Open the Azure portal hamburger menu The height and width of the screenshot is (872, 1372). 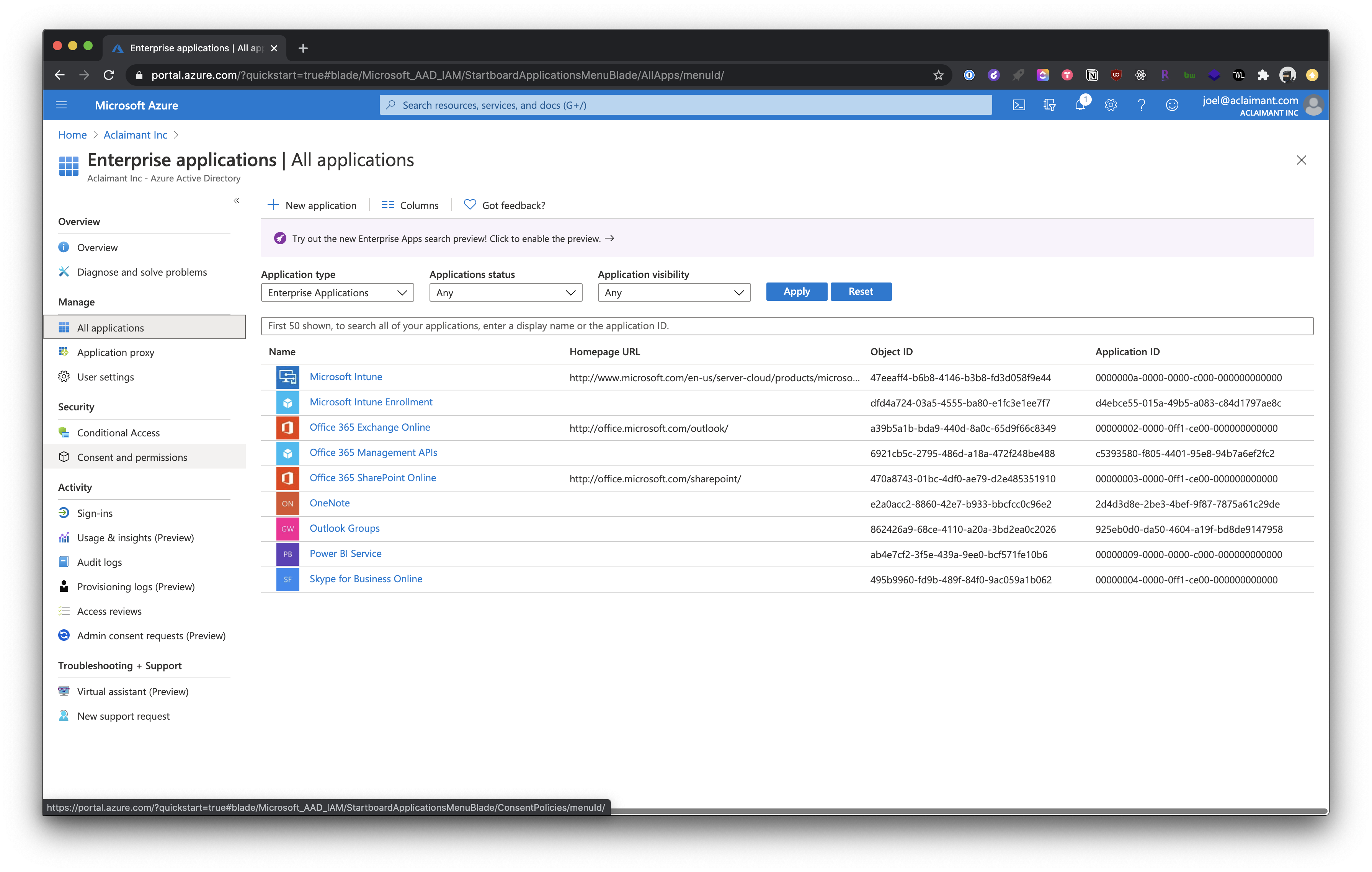(61, 105)
